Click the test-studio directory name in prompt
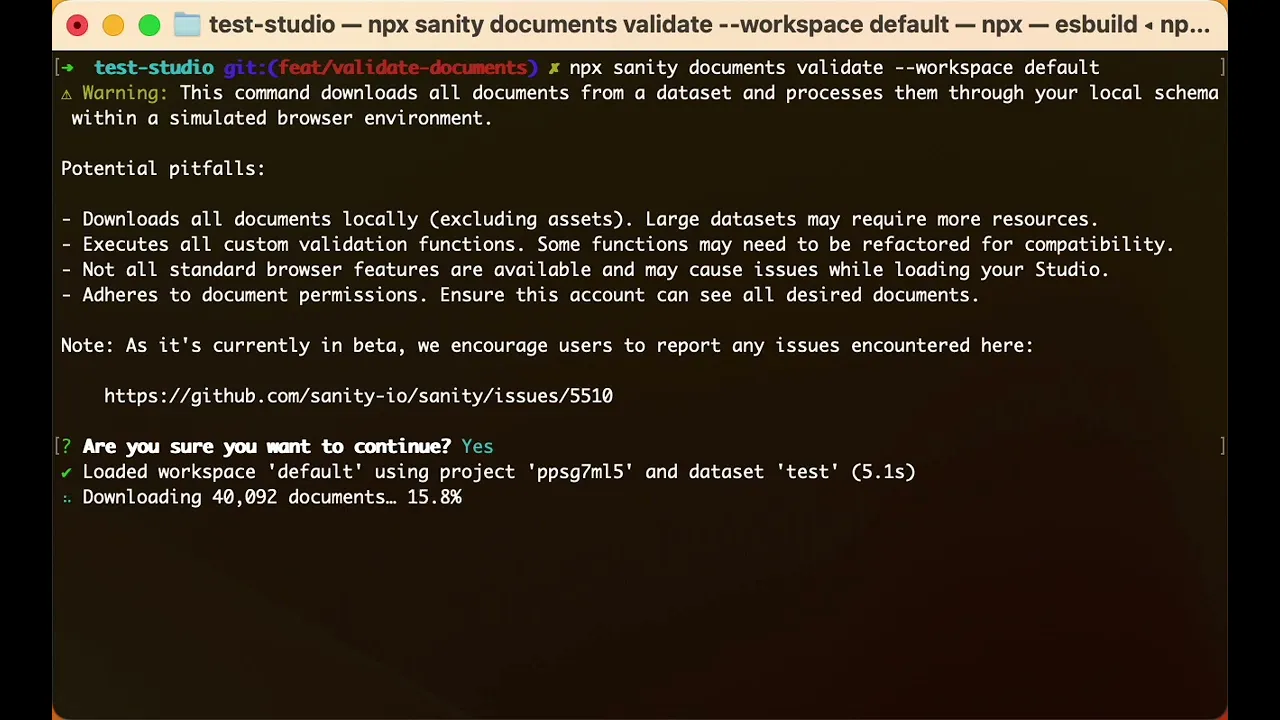 click(153, 68)
